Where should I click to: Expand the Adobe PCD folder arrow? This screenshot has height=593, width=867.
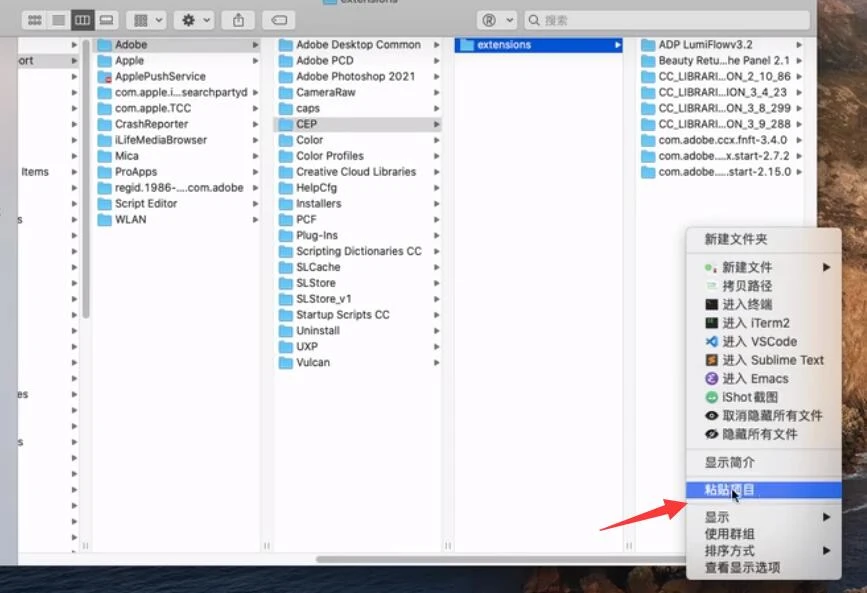coord(437,61)
